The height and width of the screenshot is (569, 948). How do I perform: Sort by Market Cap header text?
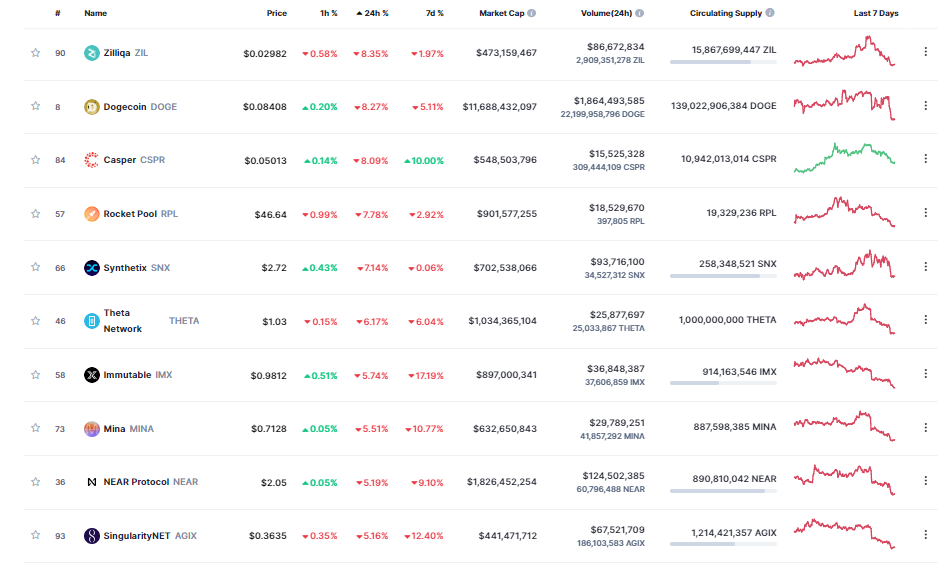point(501,13)
